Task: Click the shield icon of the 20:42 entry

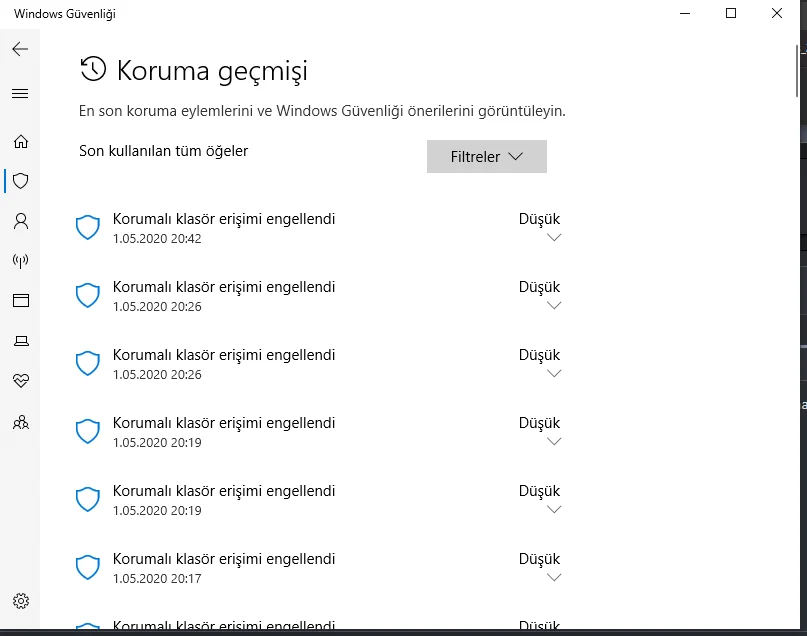Action: 87,227
